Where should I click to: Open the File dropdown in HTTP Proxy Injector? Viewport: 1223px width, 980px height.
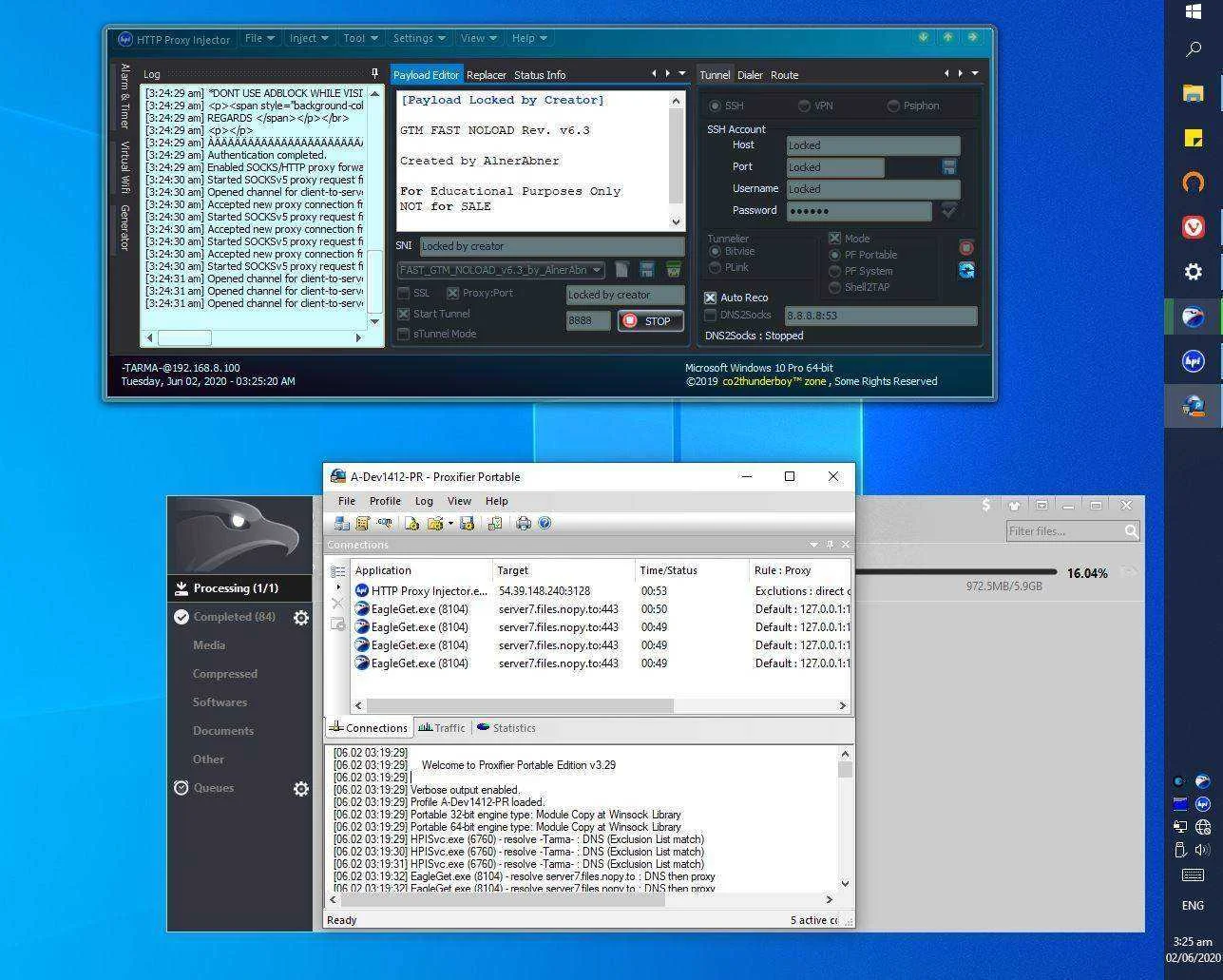[x=259, y=38]
